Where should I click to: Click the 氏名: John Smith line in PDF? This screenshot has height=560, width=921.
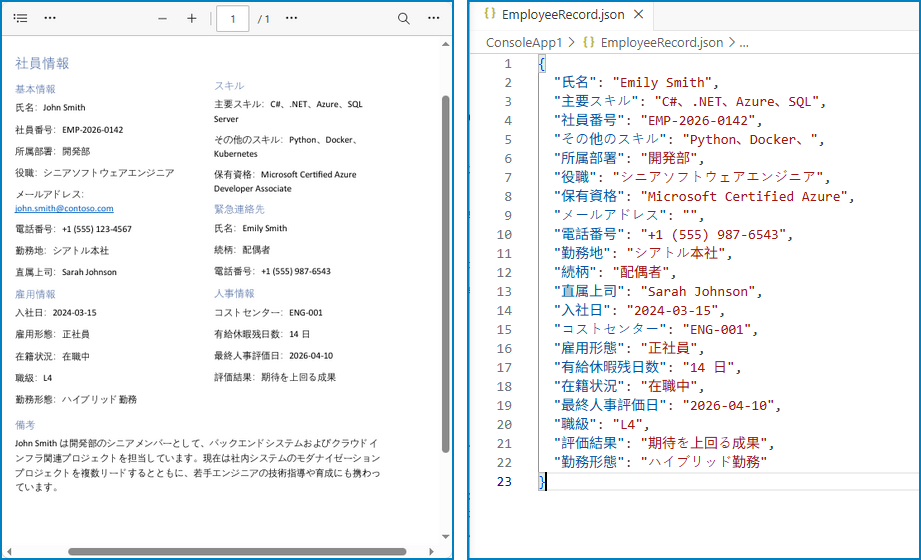coord(51,108)
